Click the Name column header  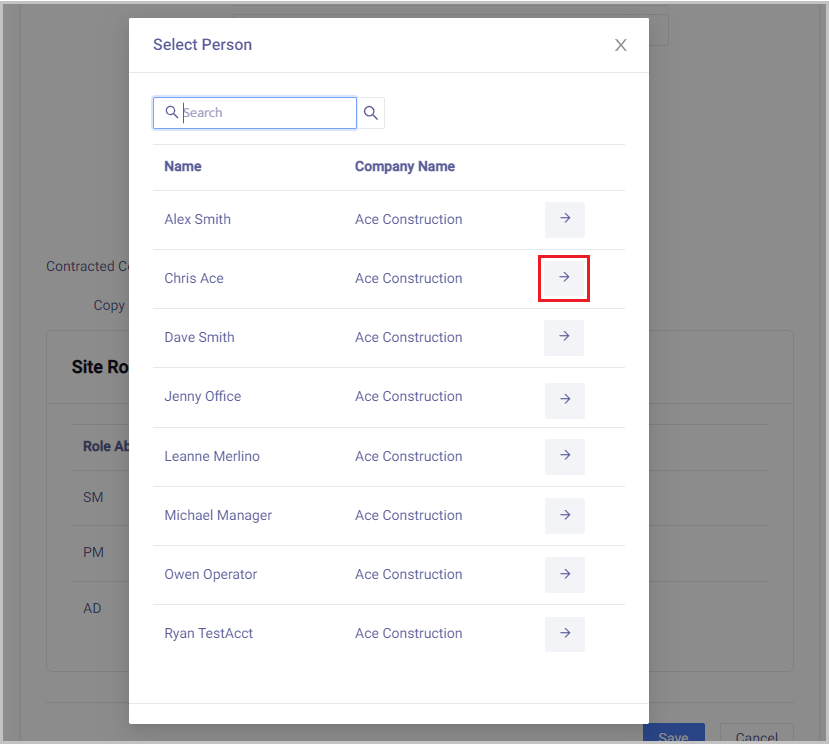(183, 167)
